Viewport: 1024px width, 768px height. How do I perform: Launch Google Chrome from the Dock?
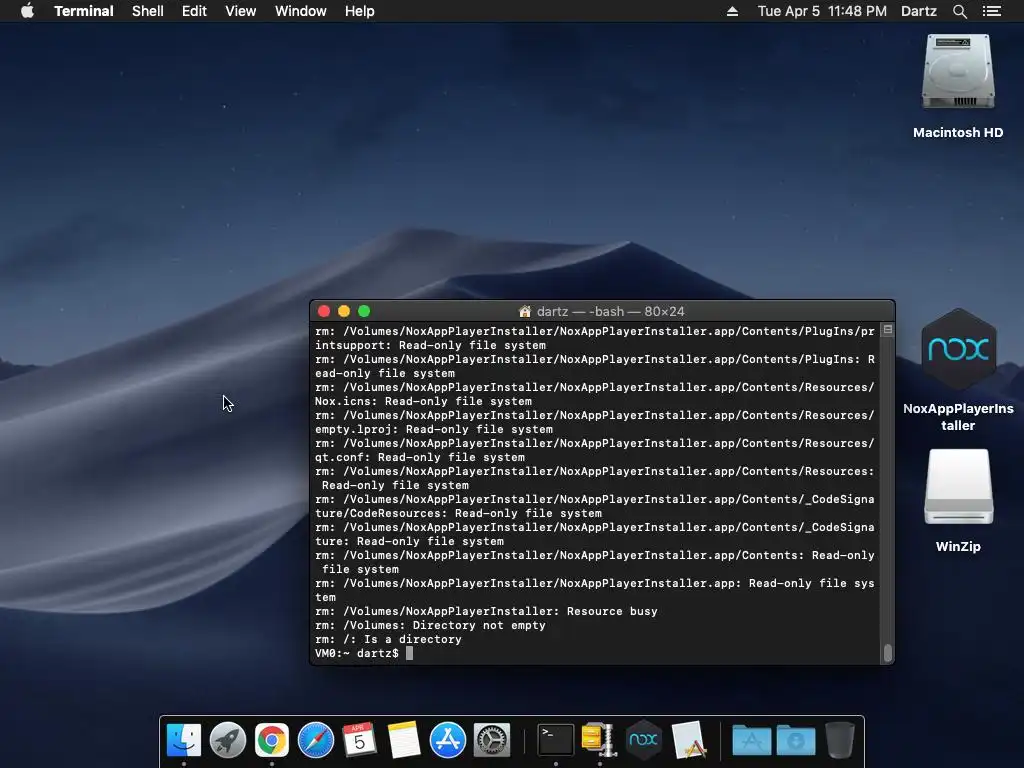[272, 739]
